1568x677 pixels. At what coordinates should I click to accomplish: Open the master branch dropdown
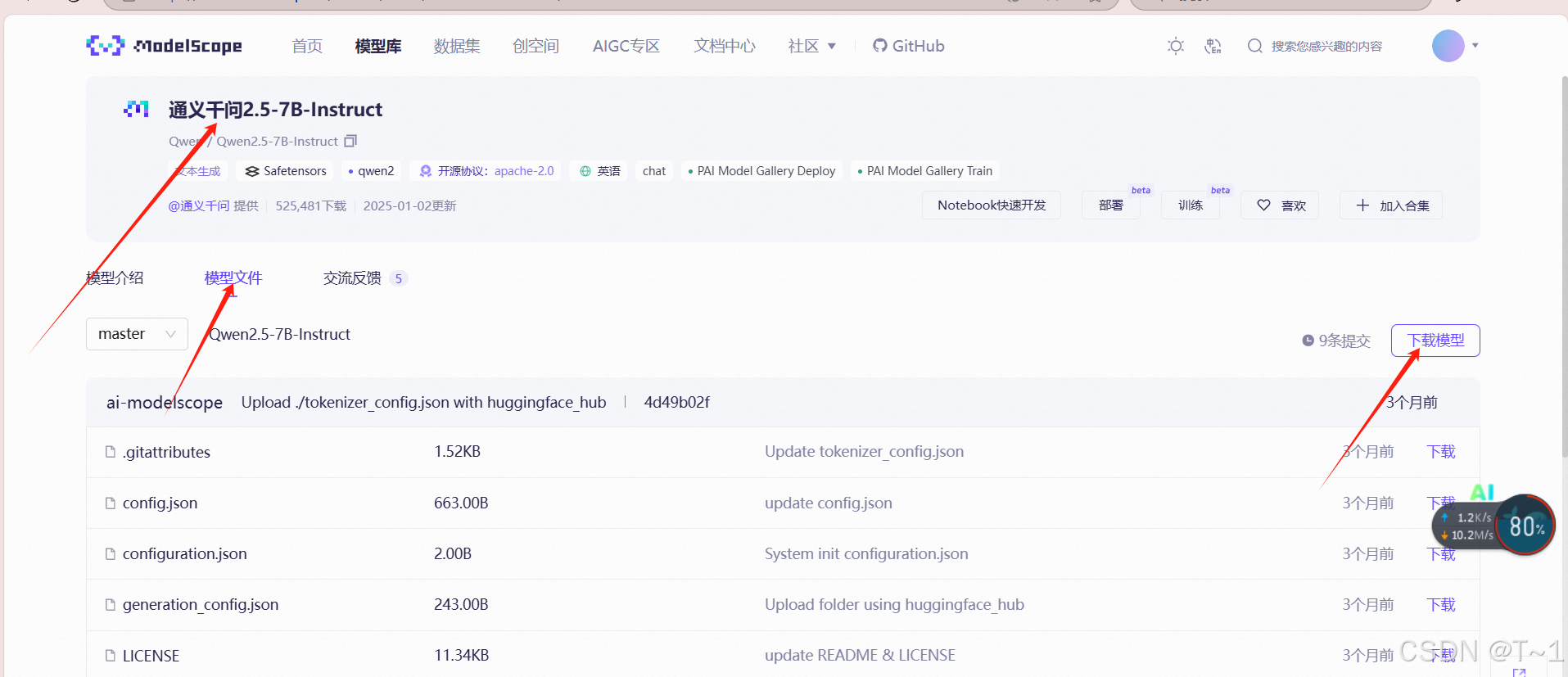[x=137, y=334]
